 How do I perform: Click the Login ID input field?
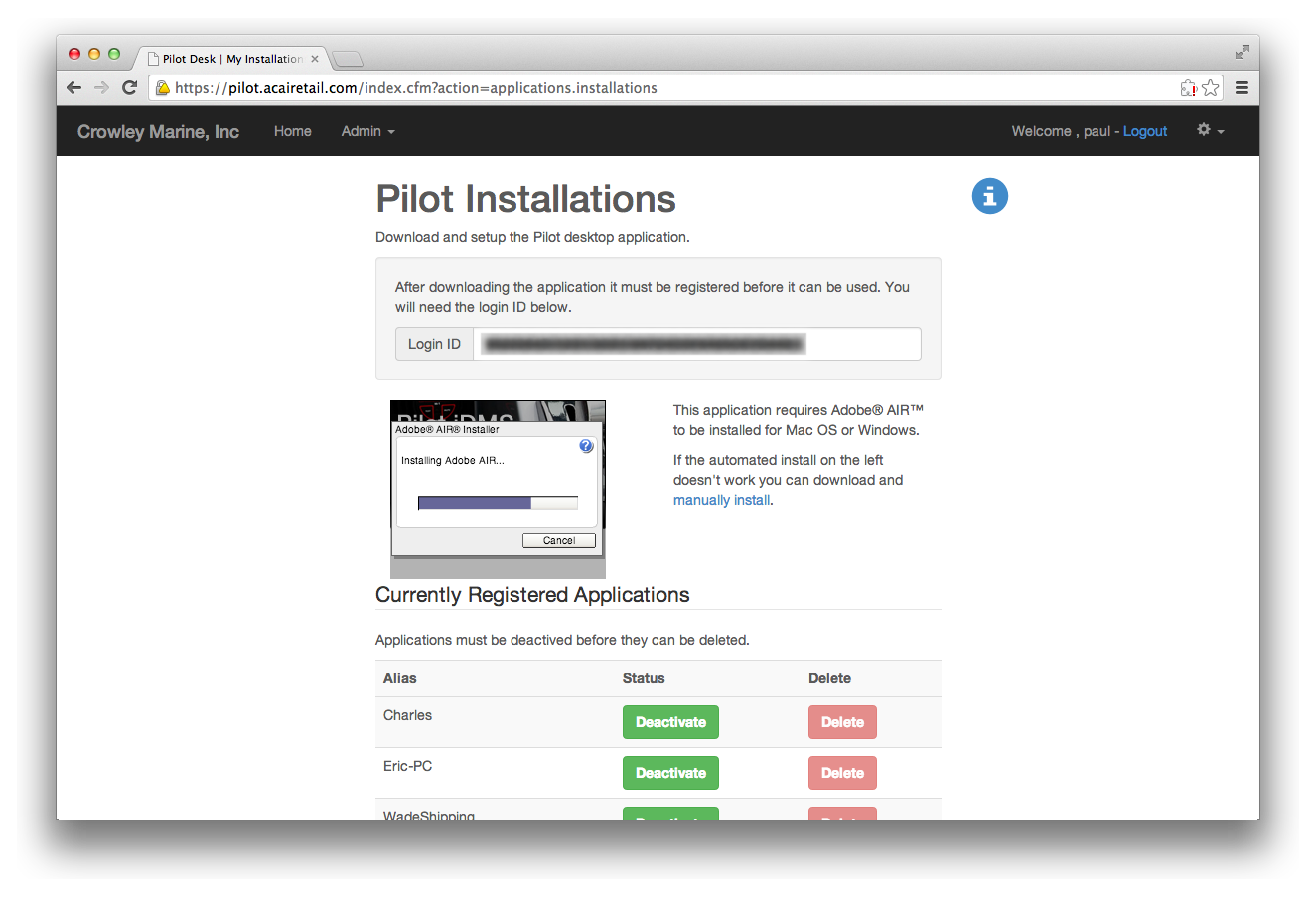697,344
